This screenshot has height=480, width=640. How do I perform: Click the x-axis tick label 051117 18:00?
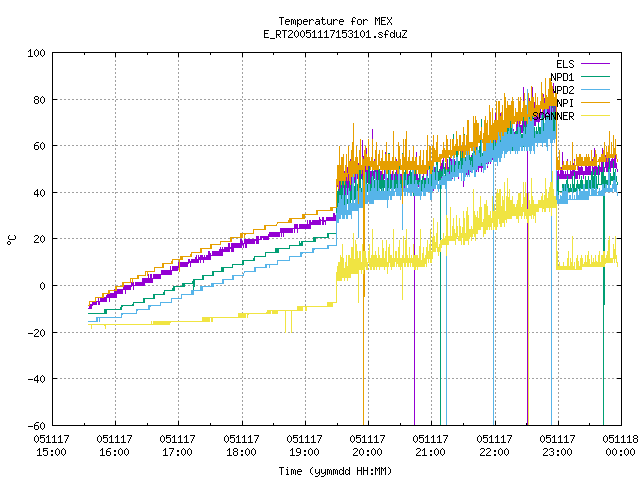coord(241,446)
